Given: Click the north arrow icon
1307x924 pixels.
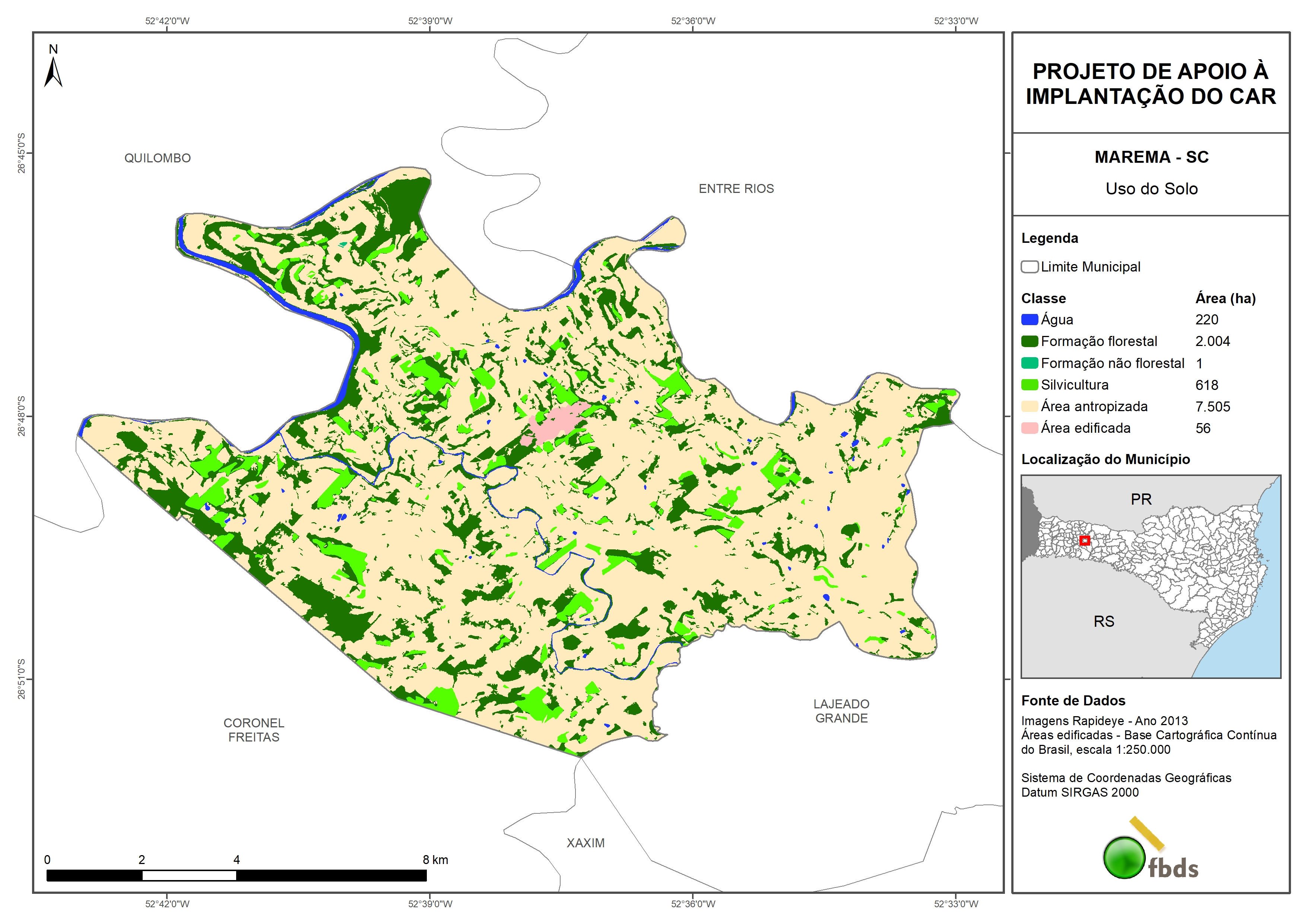Looking at the screenshot, I should pyautogui.click(x=53, y=72).
